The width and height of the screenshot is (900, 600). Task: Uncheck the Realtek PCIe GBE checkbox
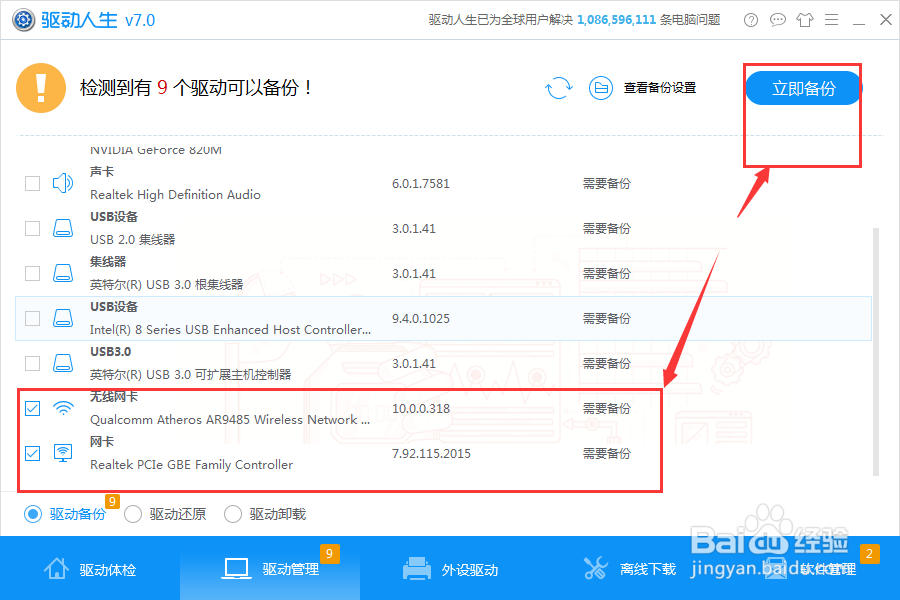click(x=33, y=454)
